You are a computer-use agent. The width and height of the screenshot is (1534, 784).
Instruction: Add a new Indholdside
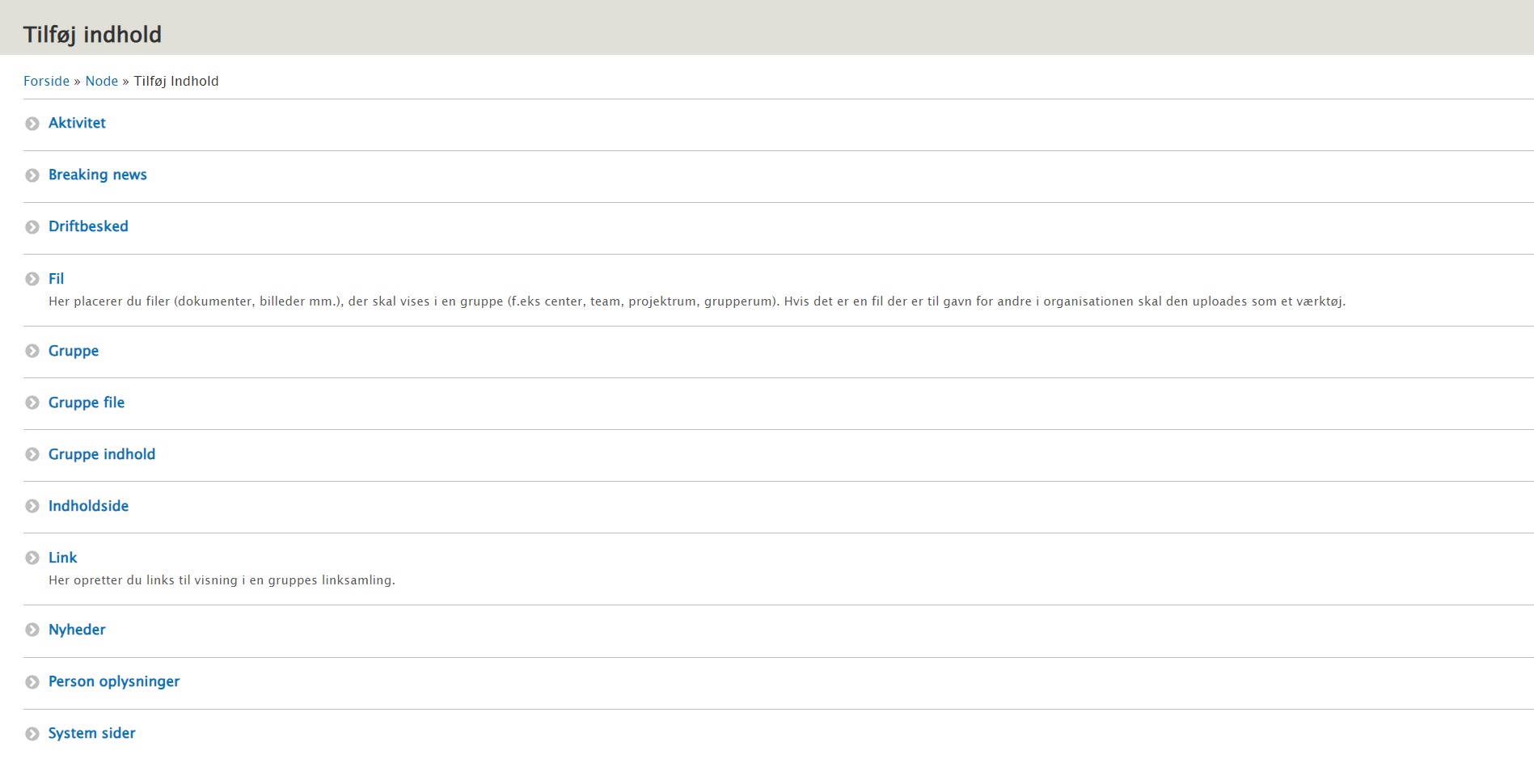click(88, 506)
